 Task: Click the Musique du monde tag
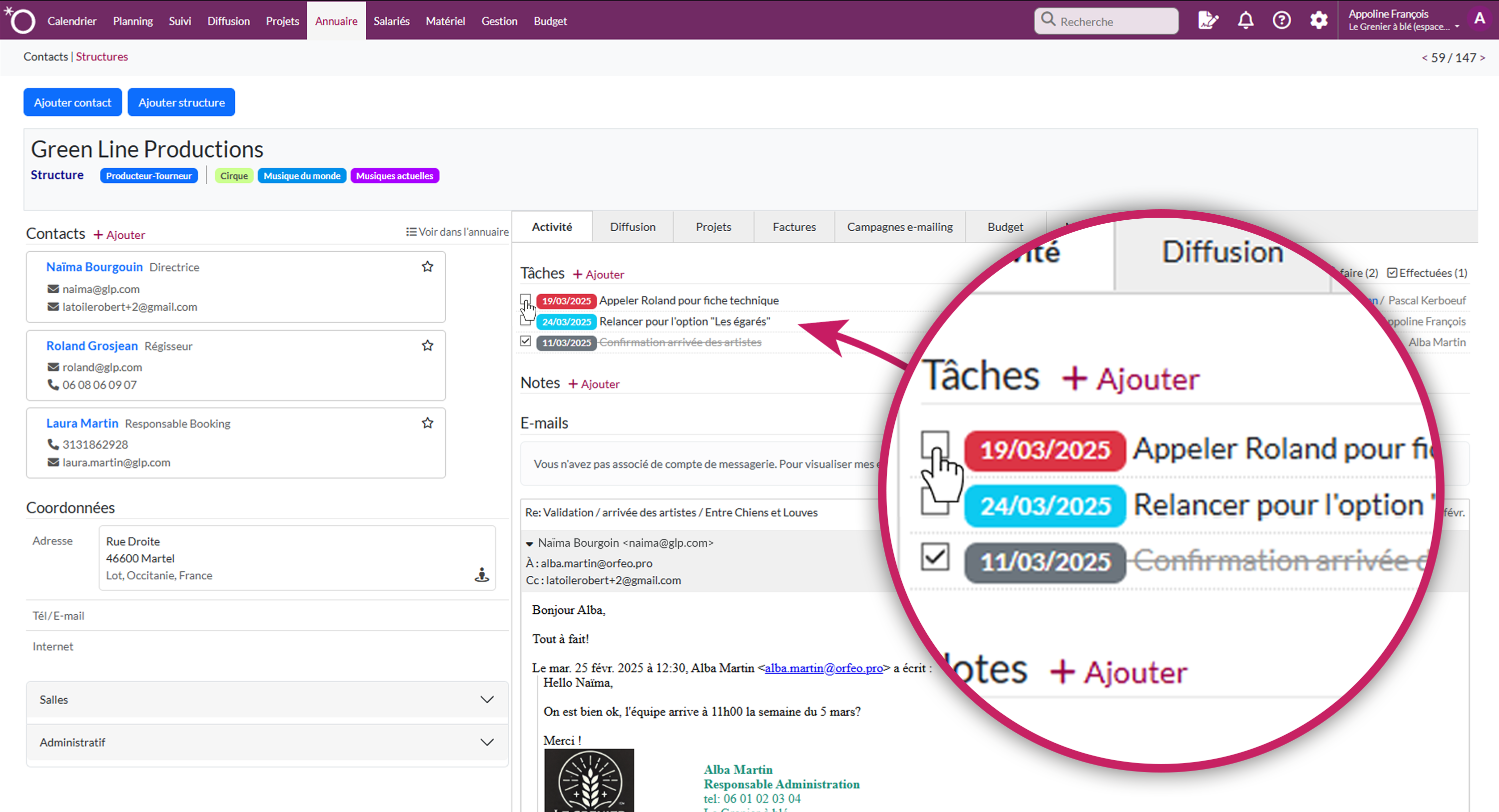click(x=302, y=176)
